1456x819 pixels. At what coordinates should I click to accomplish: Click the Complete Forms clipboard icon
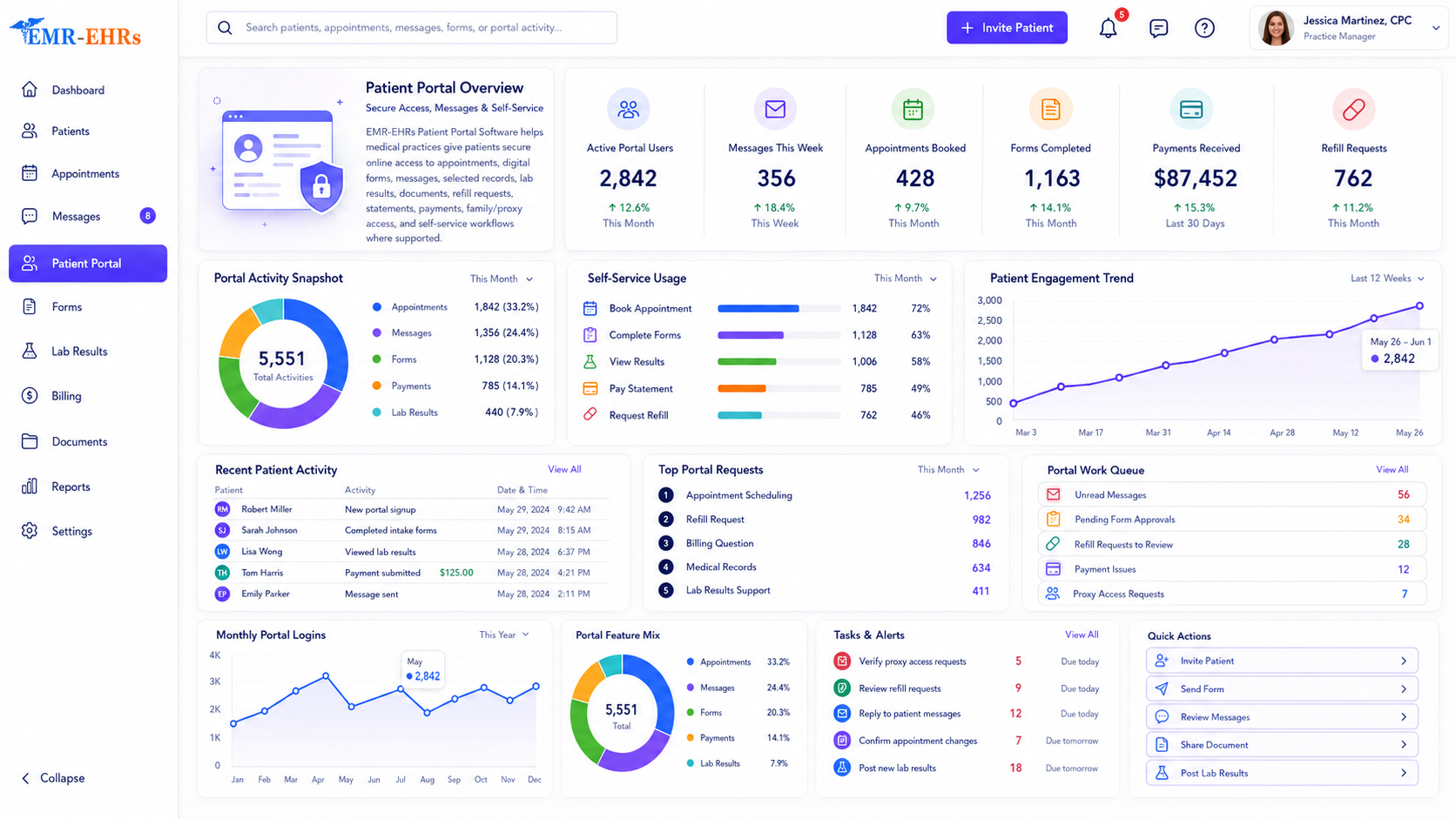pyautogui.click(x=590, y=335)
